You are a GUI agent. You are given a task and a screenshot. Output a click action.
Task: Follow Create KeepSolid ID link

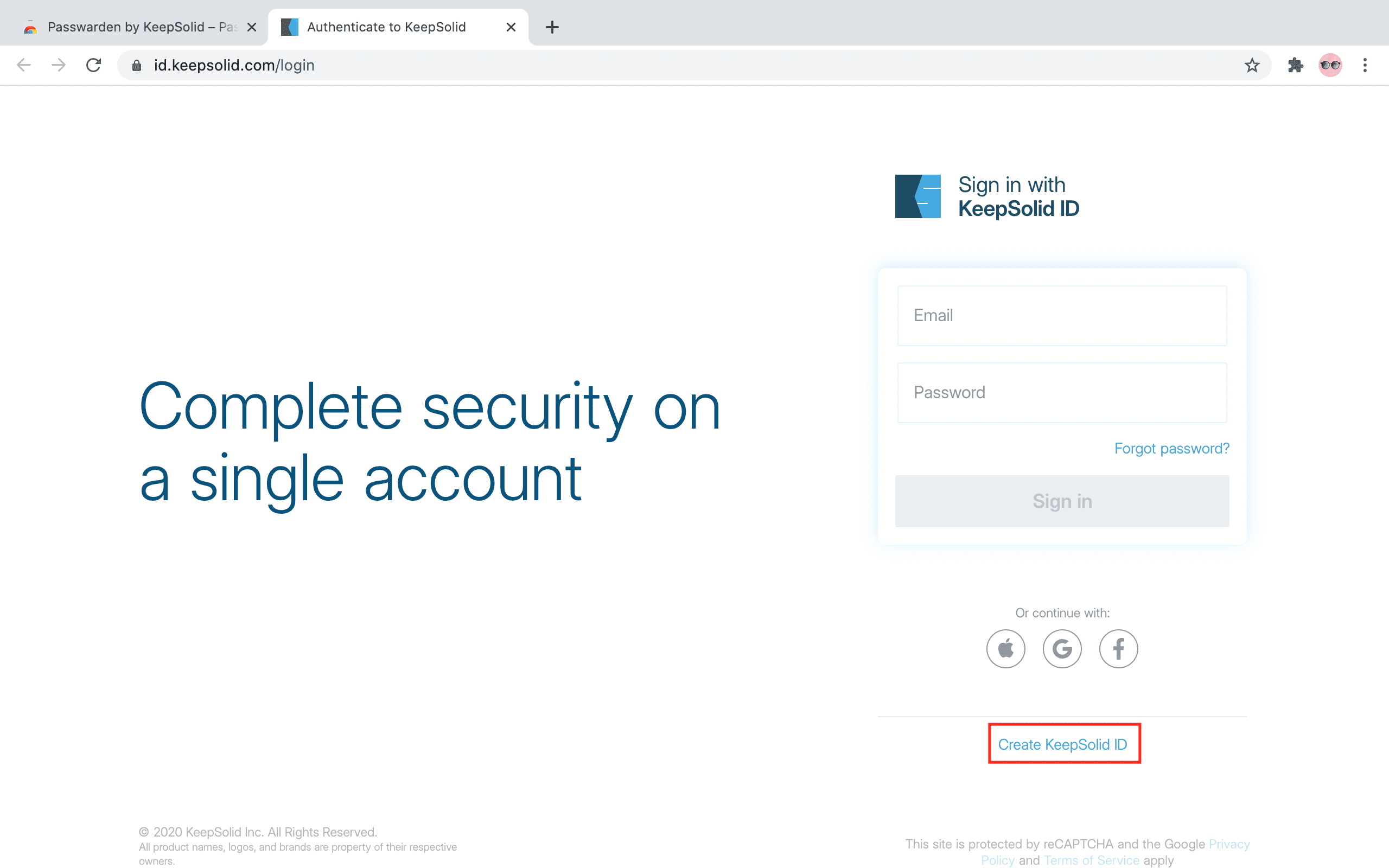coord(1062,744)
